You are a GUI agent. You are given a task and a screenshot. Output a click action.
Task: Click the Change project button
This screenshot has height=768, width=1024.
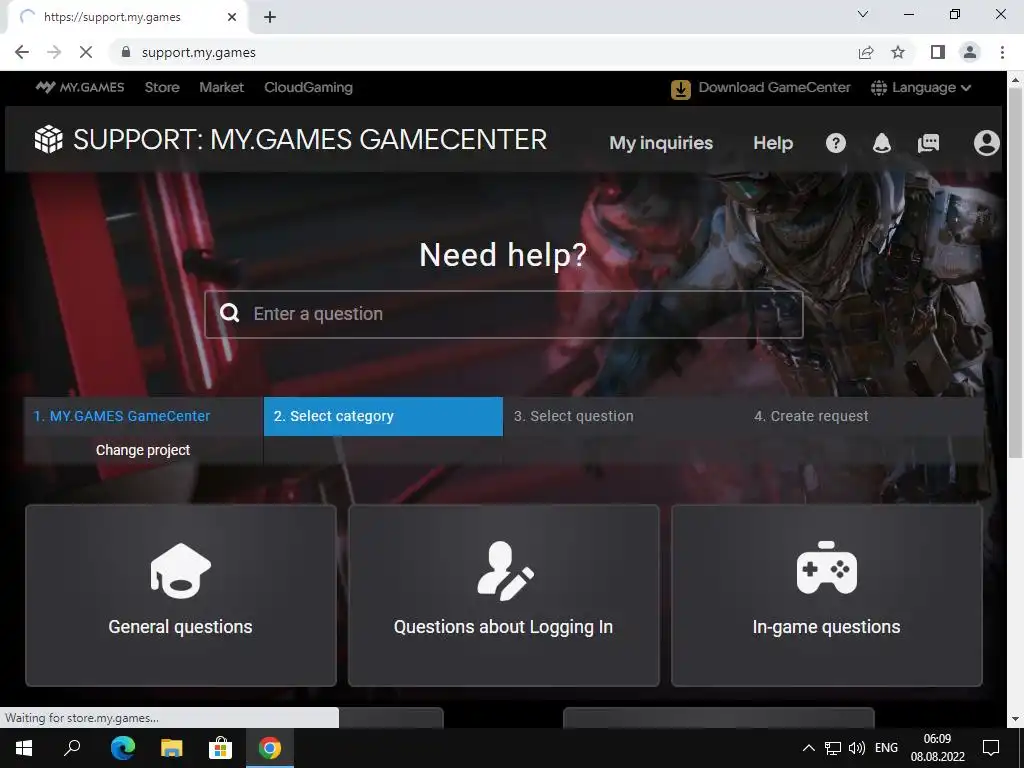143,450
